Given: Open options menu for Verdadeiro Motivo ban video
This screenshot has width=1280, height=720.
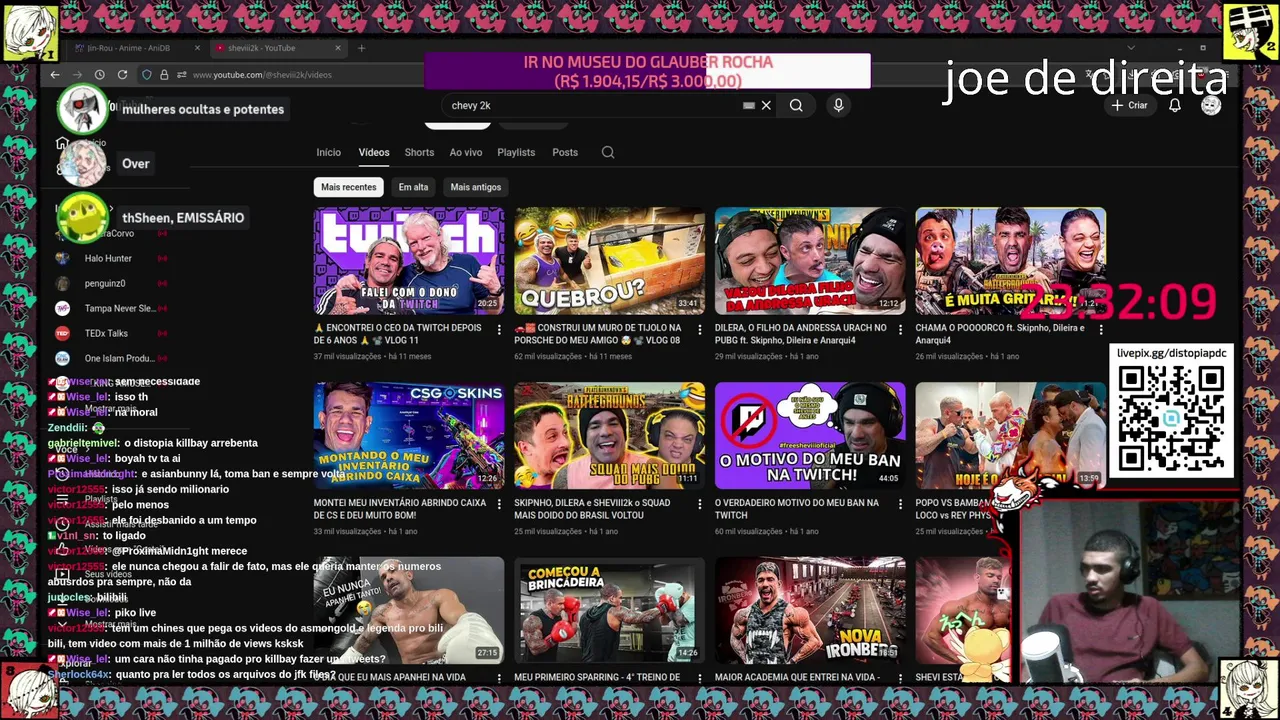Looking at the screenshot, I should pos(900,504).
